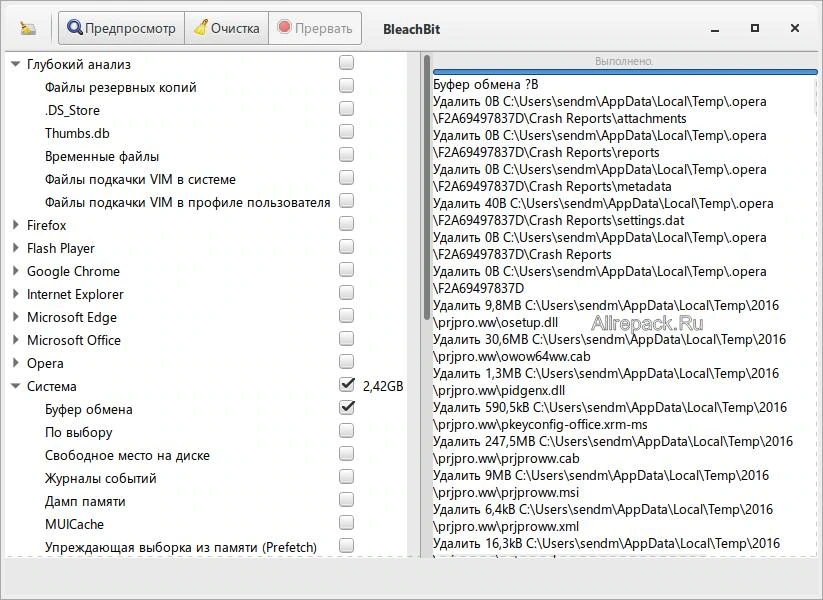Viewport: 823px width, 600px height.
Task: Open the BleachBit broom menu icon
Action: [28, 28]
